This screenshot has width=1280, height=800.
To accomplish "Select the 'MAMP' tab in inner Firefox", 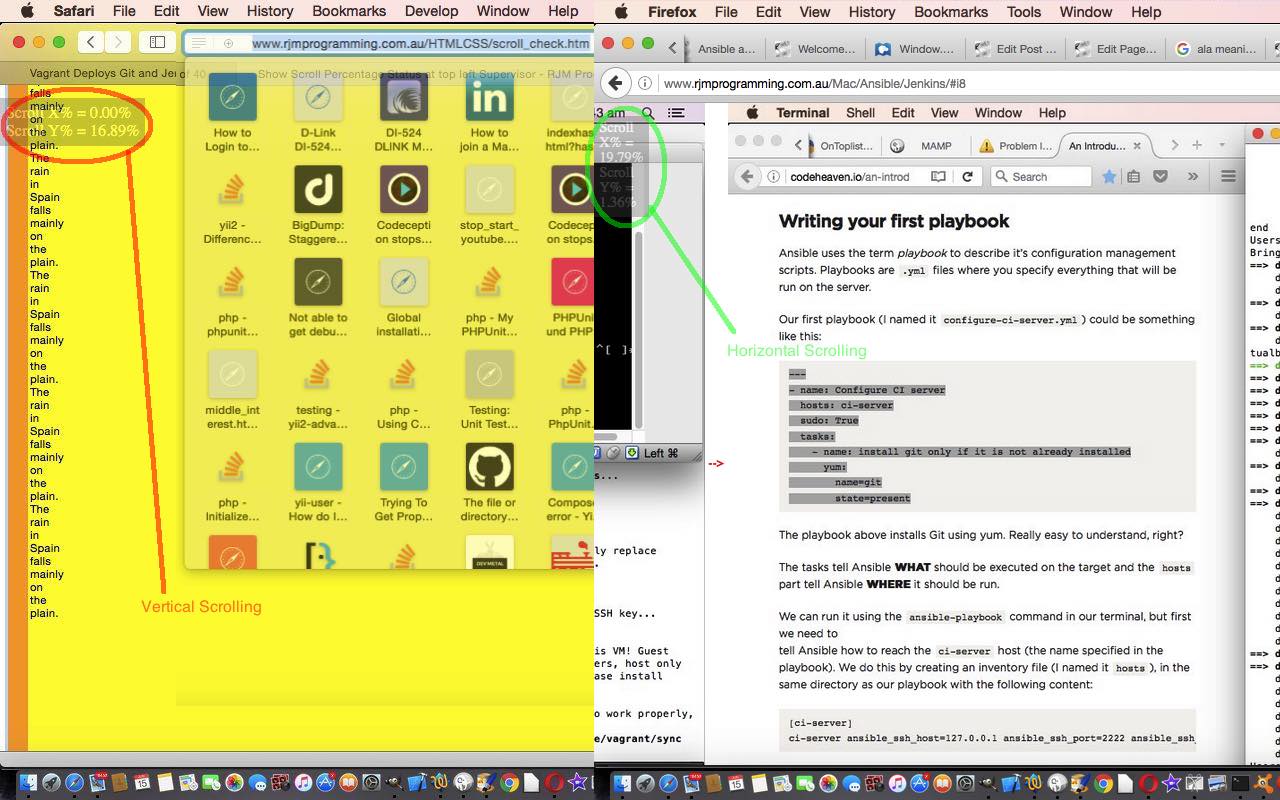I will click(x=924, y=146).
